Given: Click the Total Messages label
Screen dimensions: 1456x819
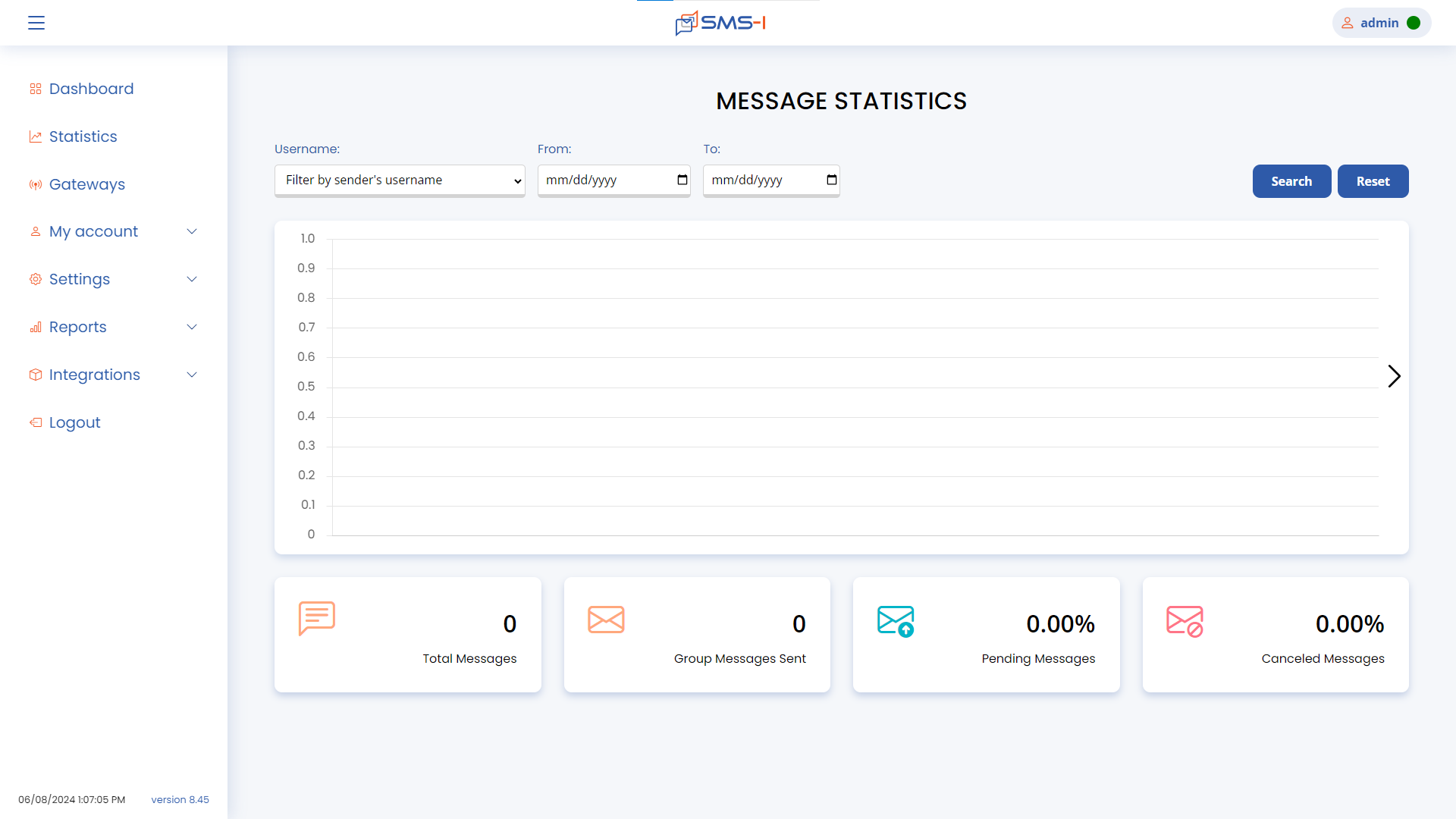Looking at the screenshot, I should pos(469,658).
